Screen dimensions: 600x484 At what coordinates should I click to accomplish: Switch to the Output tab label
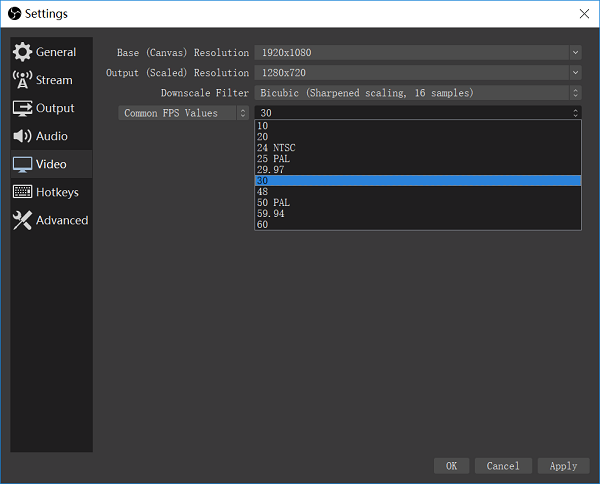55,108
